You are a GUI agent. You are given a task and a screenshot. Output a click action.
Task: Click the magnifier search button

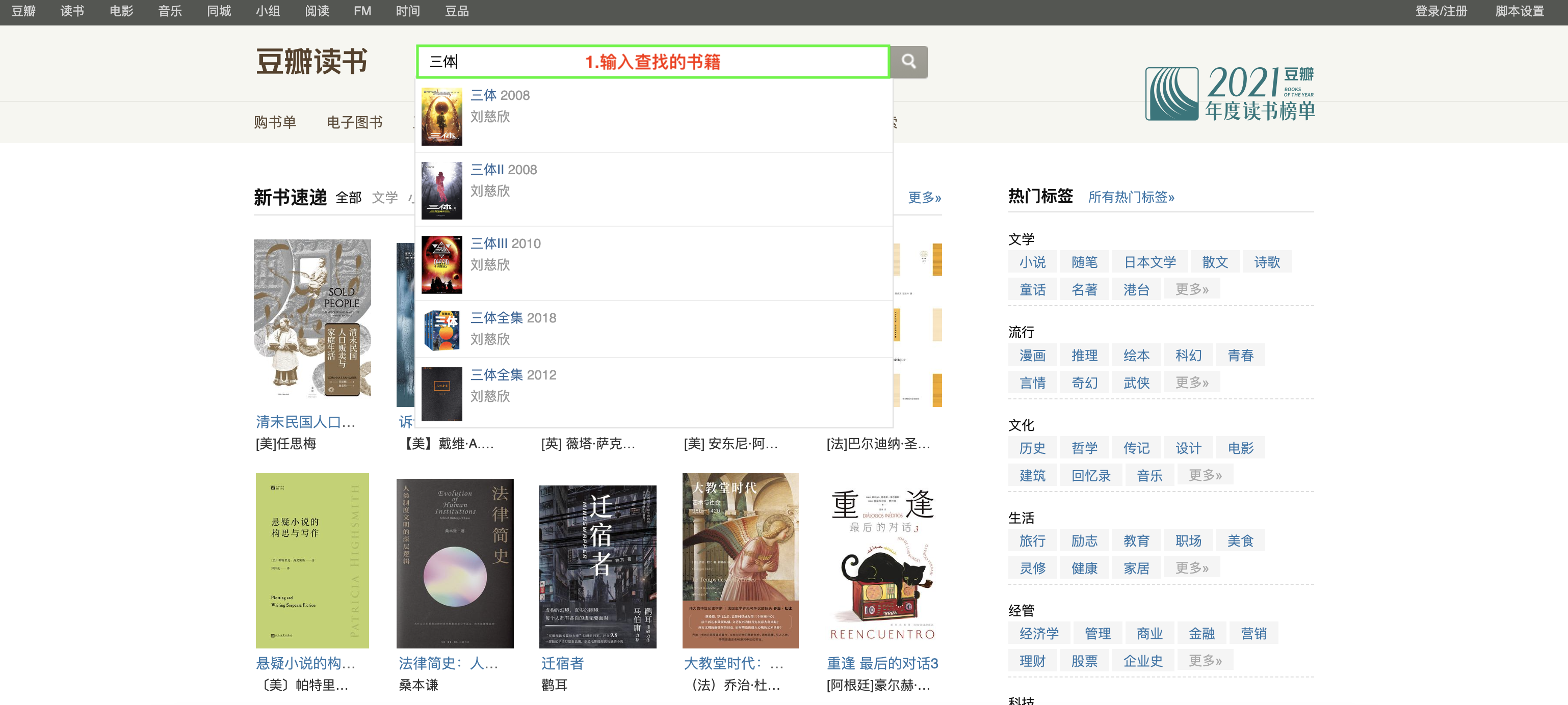(908, 62)
